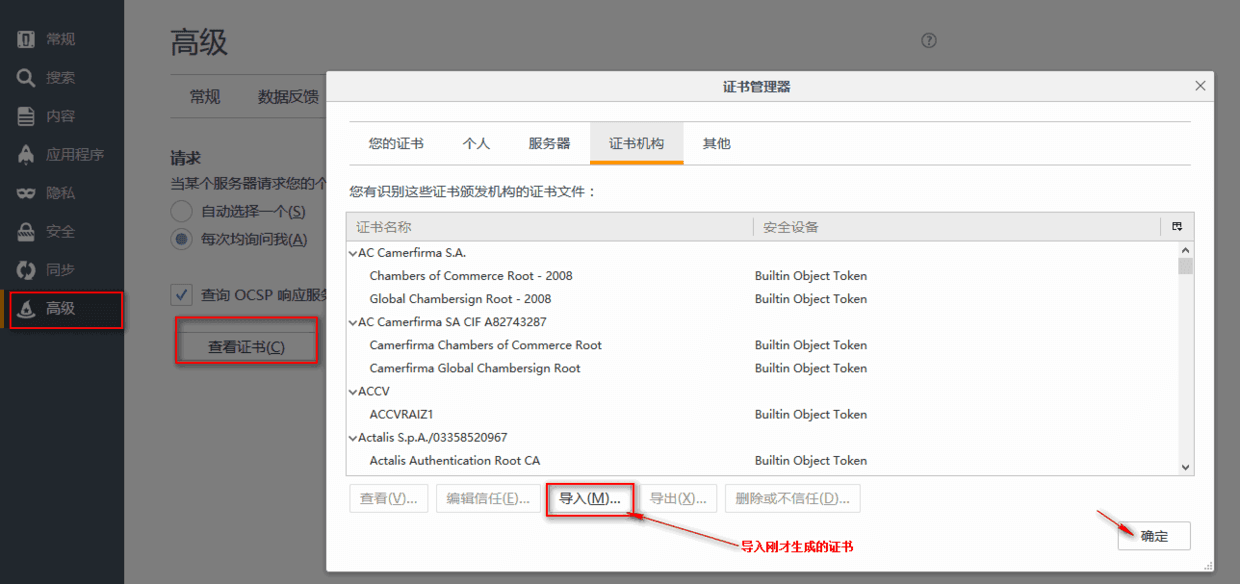1240x584 pixels.
Task: Select Camerfirma Global Chambersign Root
Action: click(x=475, y=368)
